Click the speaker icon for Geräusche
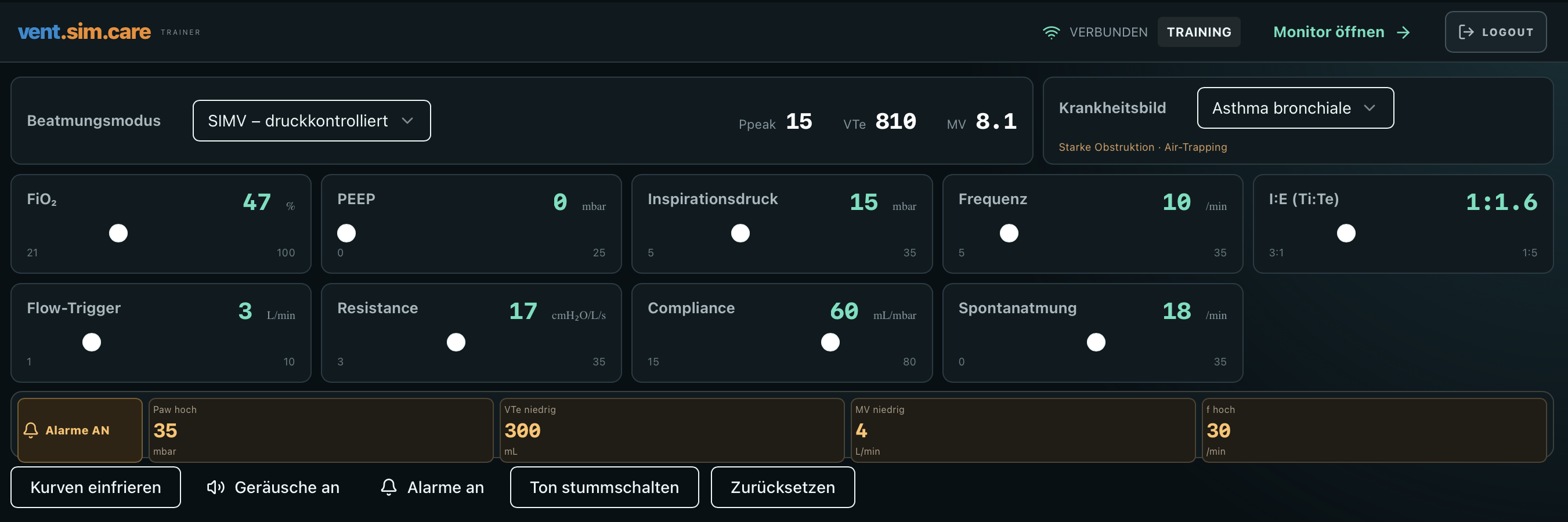 coord(215,487)
